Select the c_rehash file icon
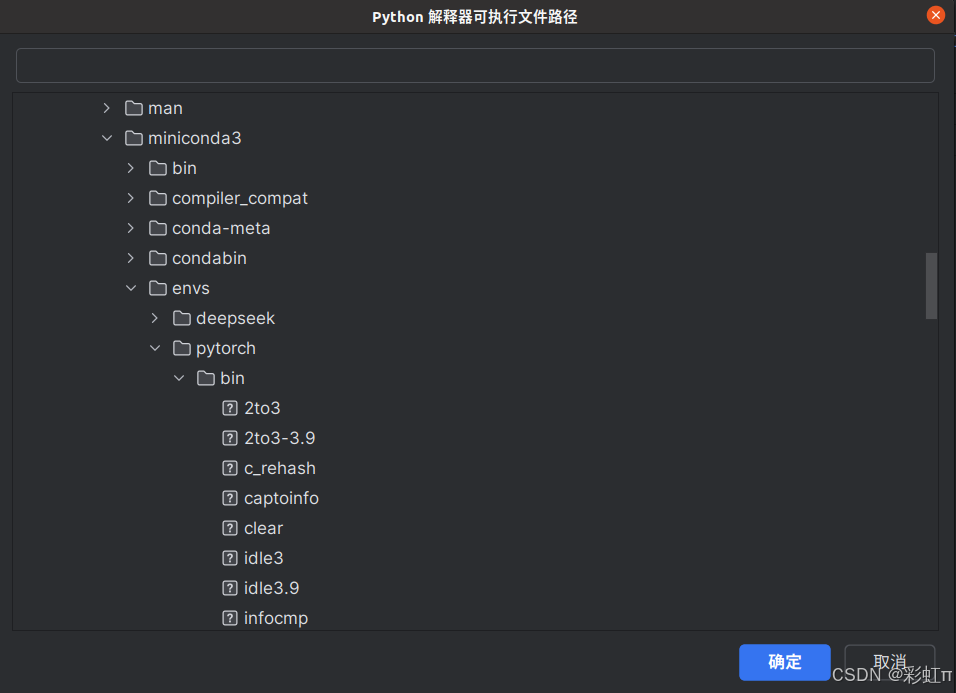 230,468
